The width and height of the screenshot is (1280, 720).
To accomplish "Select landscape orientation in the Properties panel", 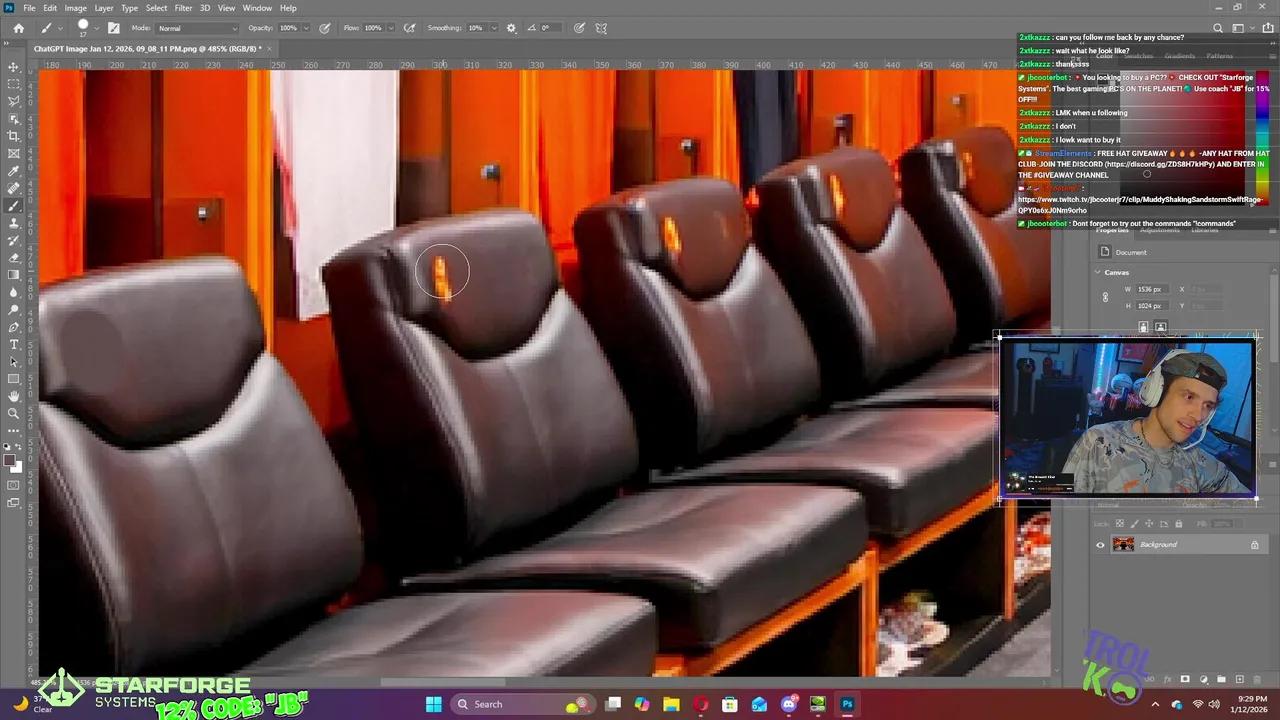I will pyautogui.click(x=1160, y=325).
